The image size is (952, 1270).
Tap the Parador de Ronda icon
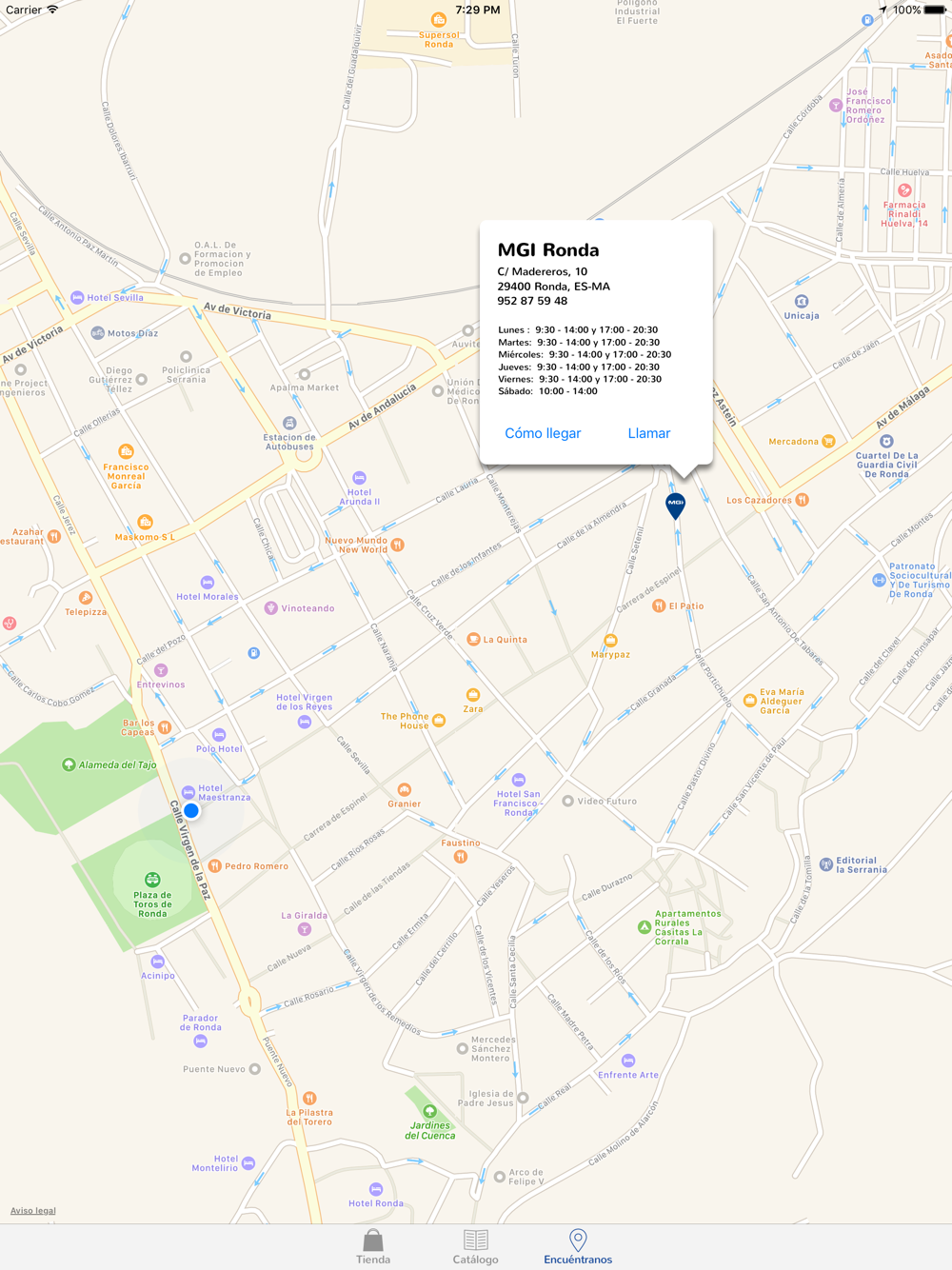point(200,1042)
